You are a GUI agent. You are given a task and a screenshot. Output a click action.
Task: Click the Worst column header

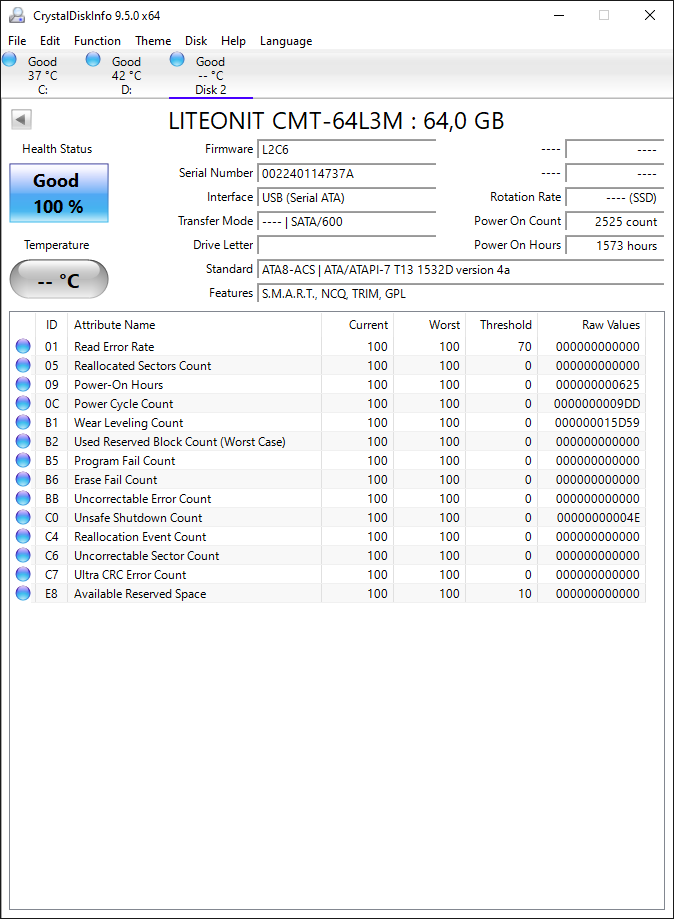430,325
